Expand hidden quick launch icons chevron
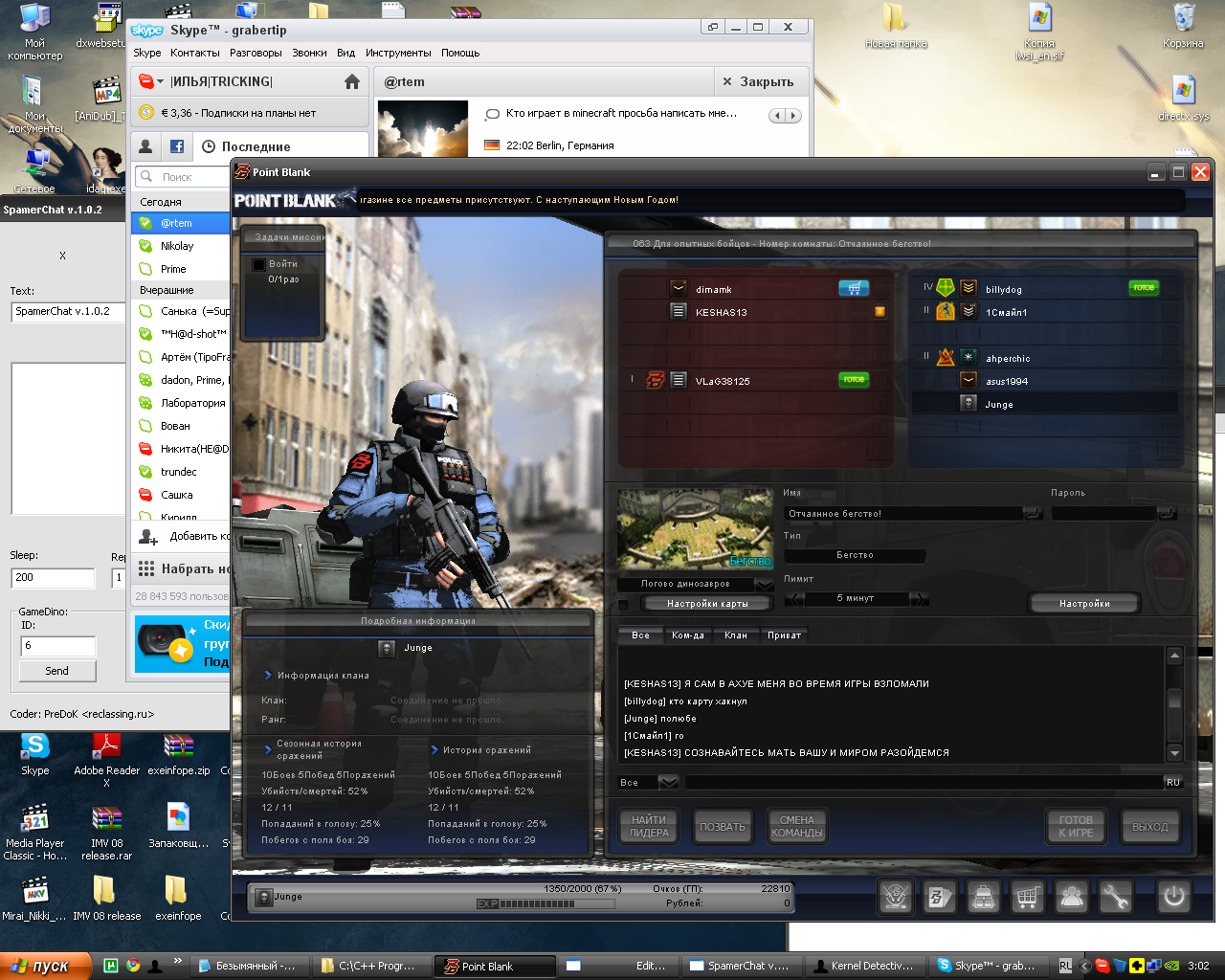 tap(177, 961)
